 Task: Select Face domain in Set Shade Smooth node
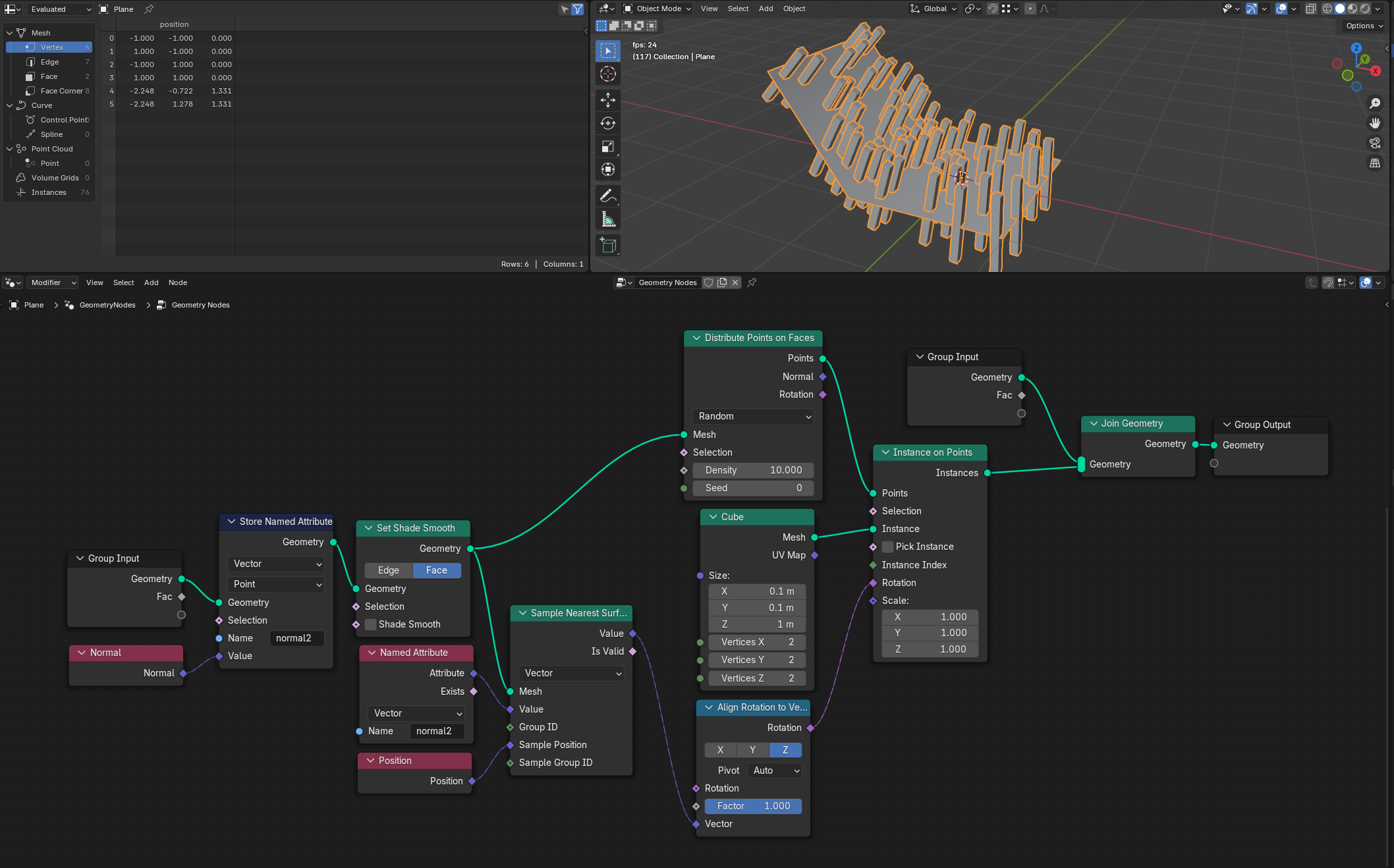tap(437, 570)
